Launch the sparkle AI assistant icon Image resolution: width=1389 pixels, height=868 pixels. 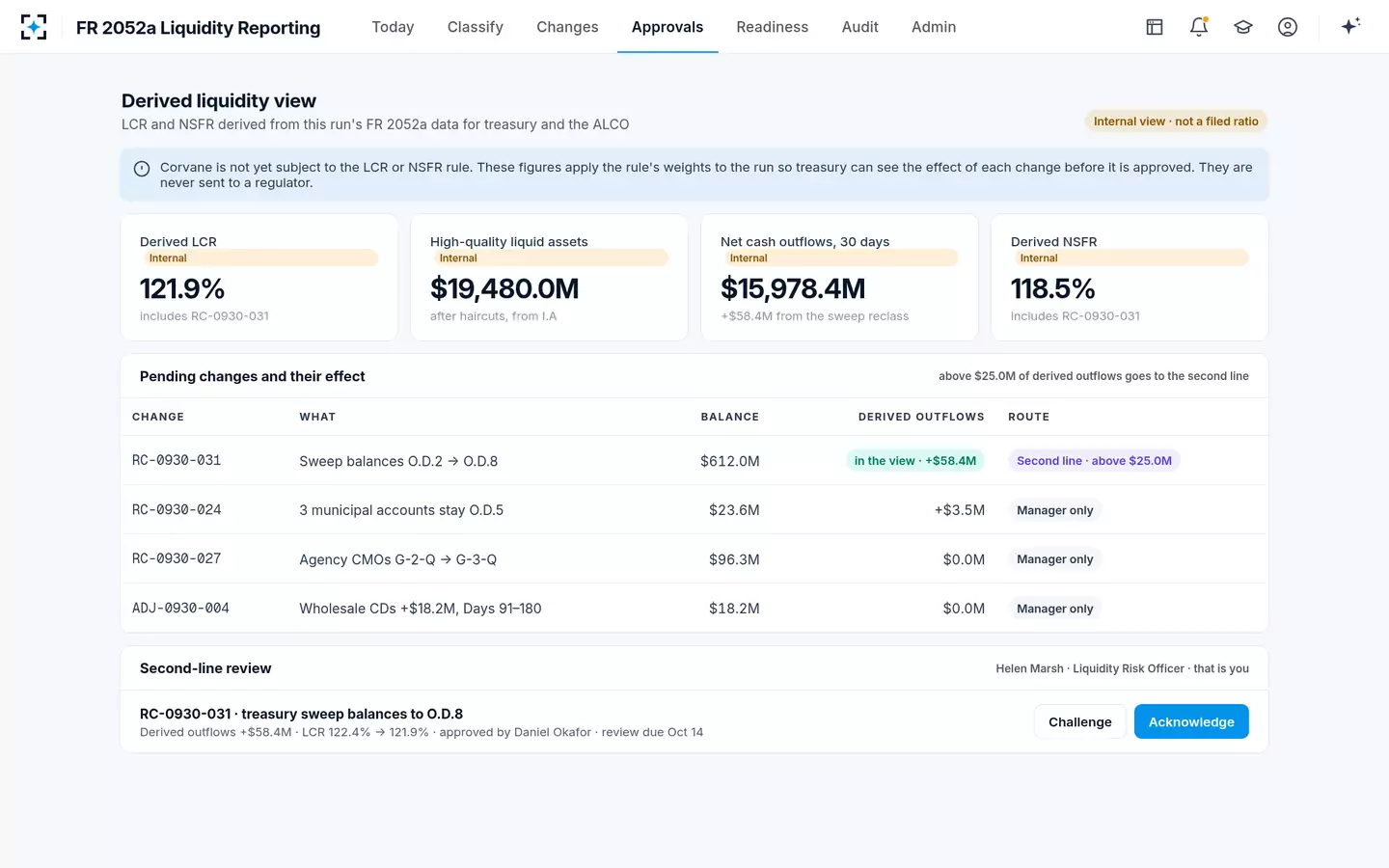click(x=1350, y=26)
